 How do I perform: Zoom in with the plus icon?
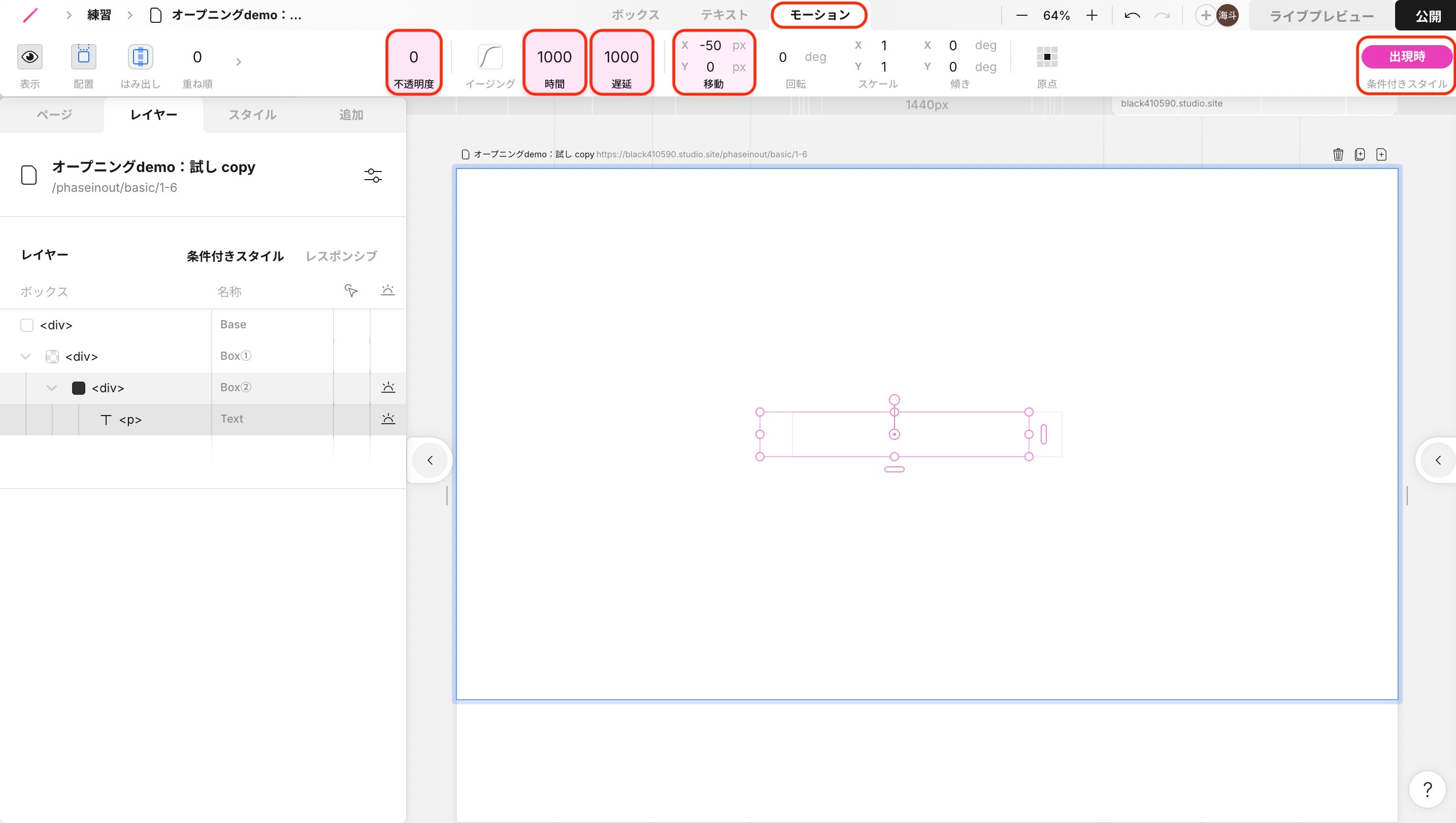1091,15
